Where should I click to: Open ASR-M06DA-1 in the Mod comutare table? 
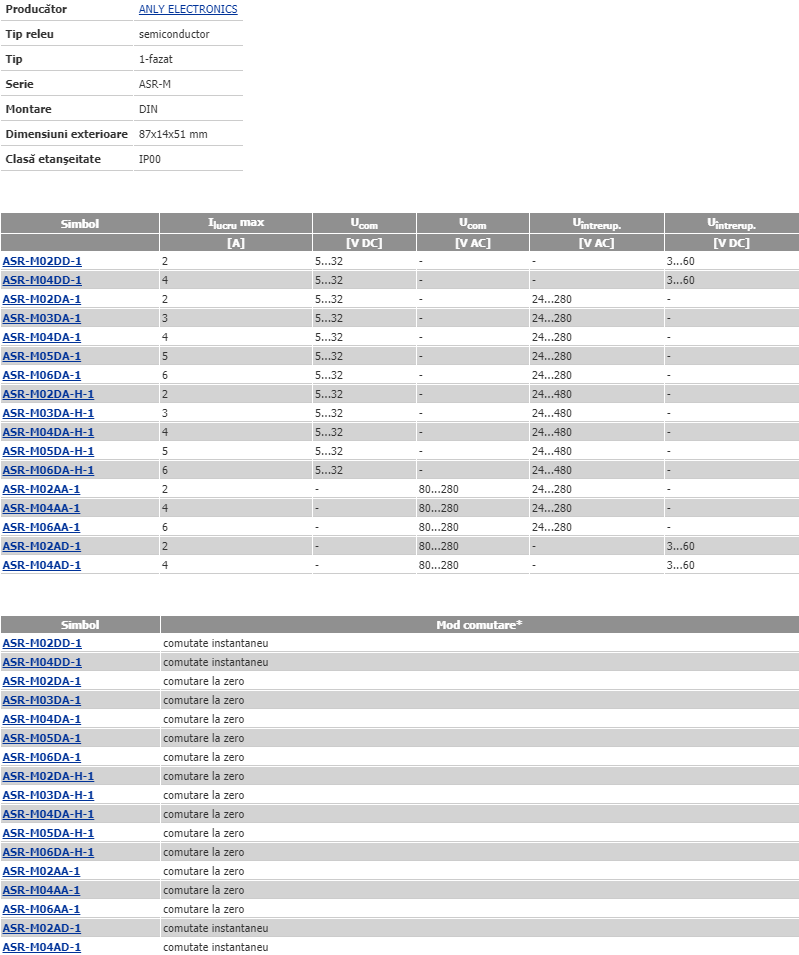(x=42, y=757)
